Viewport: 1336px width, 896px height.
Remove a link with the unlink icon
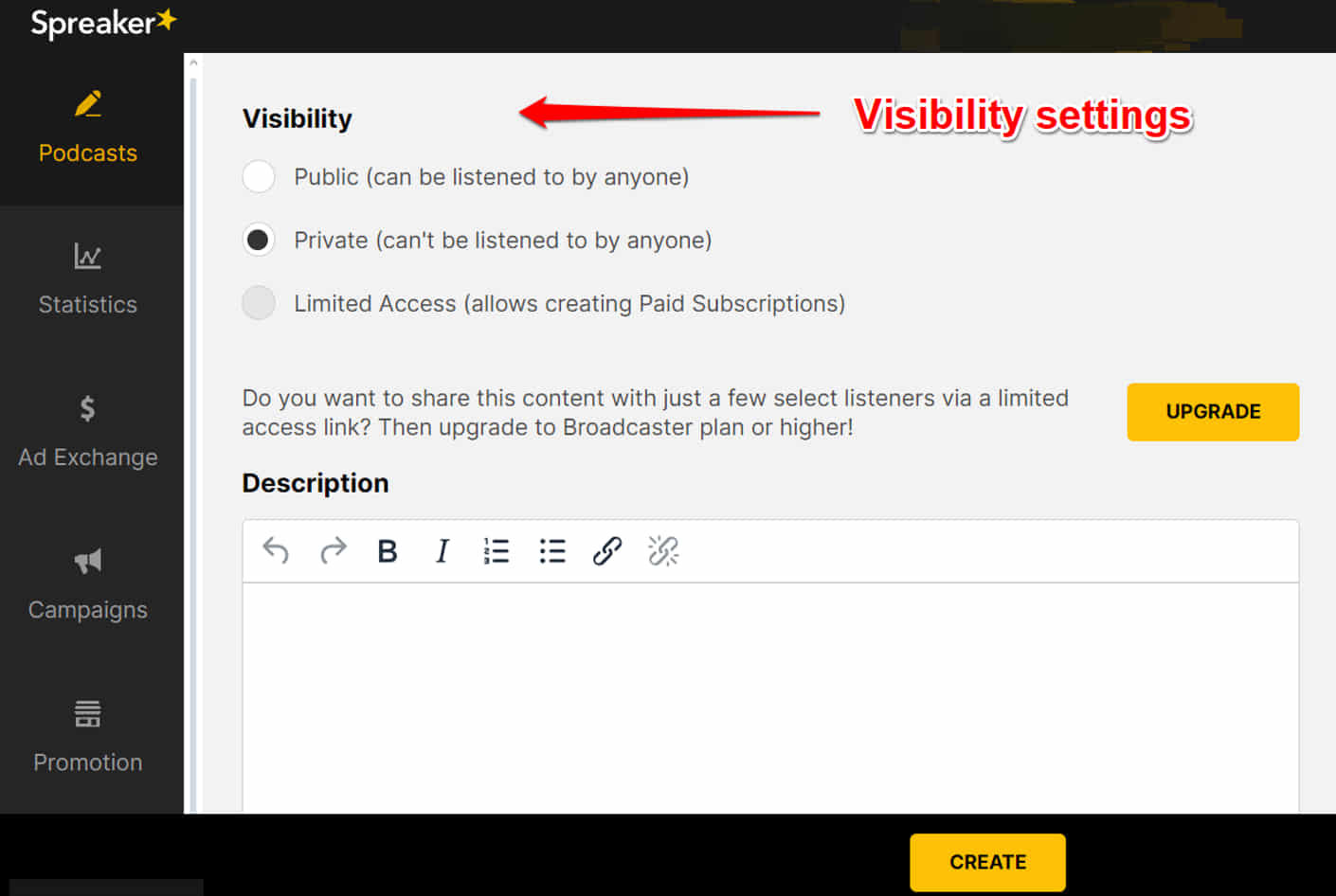(662, 551)
